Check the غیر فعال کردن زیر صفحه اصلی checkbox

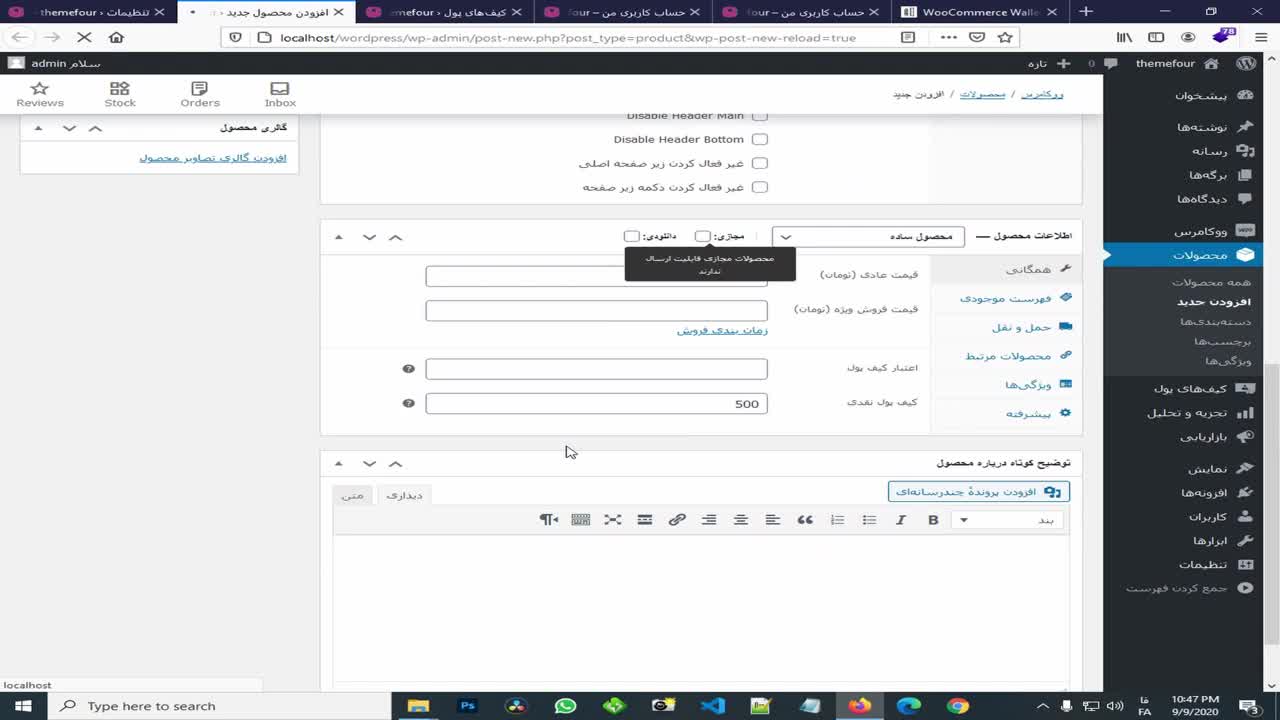pos(760,163)
